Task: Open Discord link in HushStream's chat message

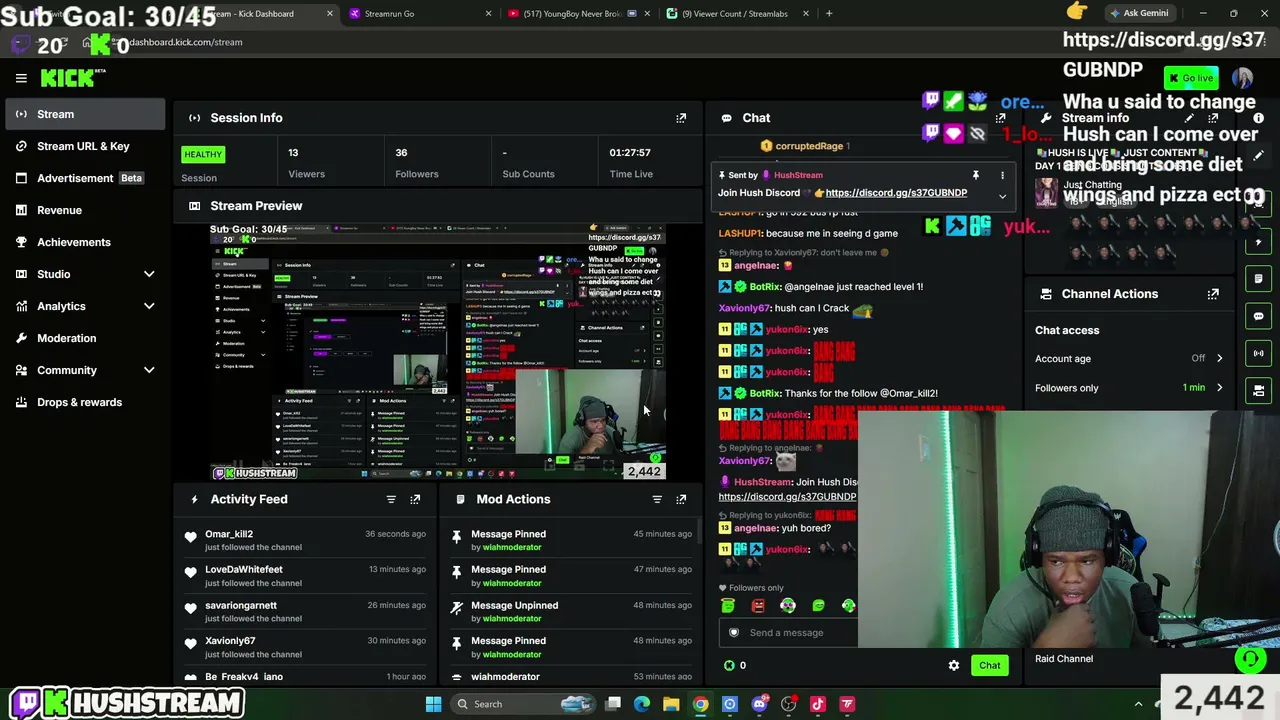Action: [x=787, y=497]
